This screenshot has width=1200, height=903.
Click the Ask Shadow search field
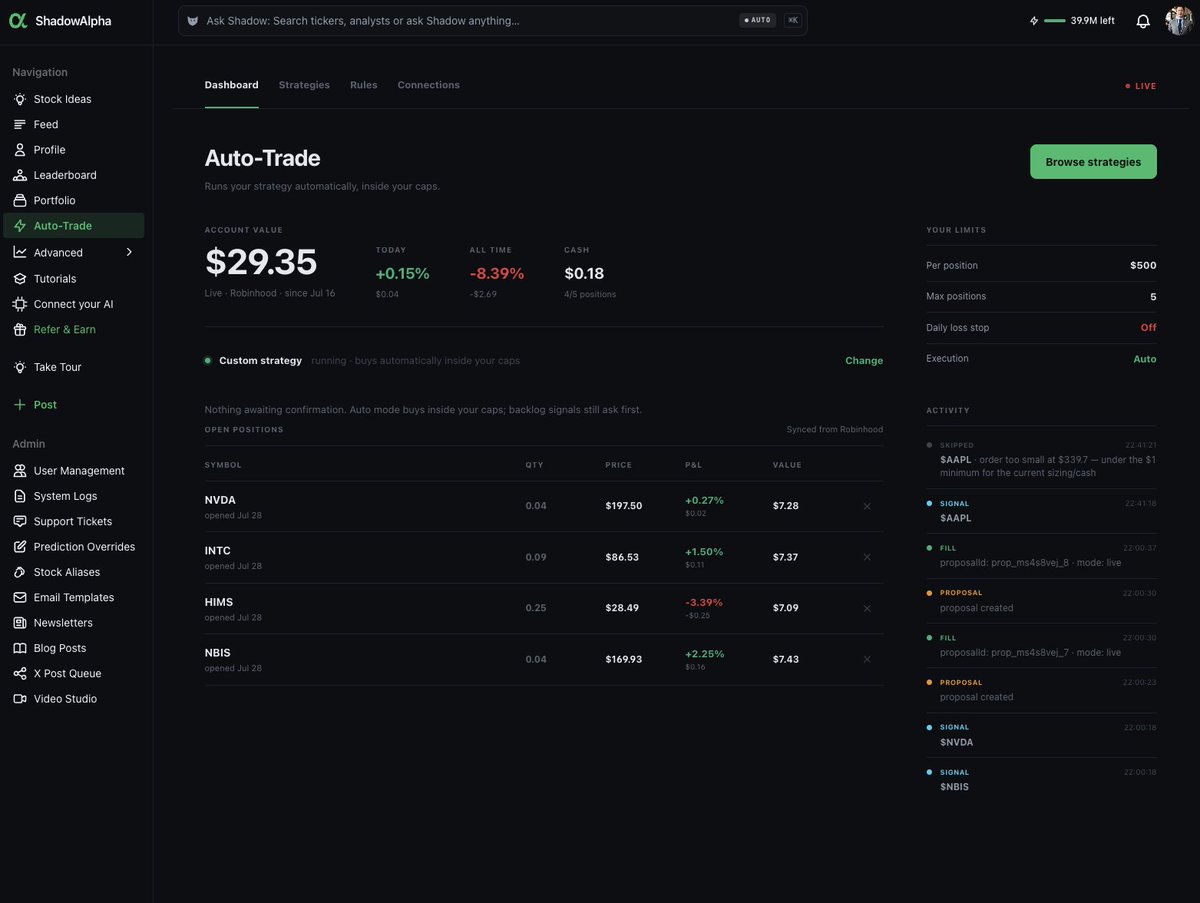pyautogui.click(x=493, y=21)
